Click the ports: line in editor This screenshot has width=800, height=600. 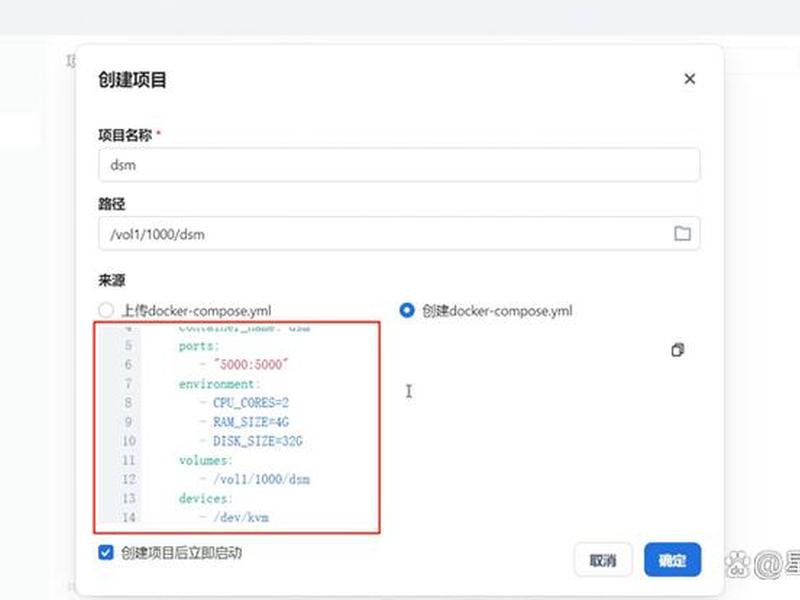pyautogui.click(x=199, y=346)
